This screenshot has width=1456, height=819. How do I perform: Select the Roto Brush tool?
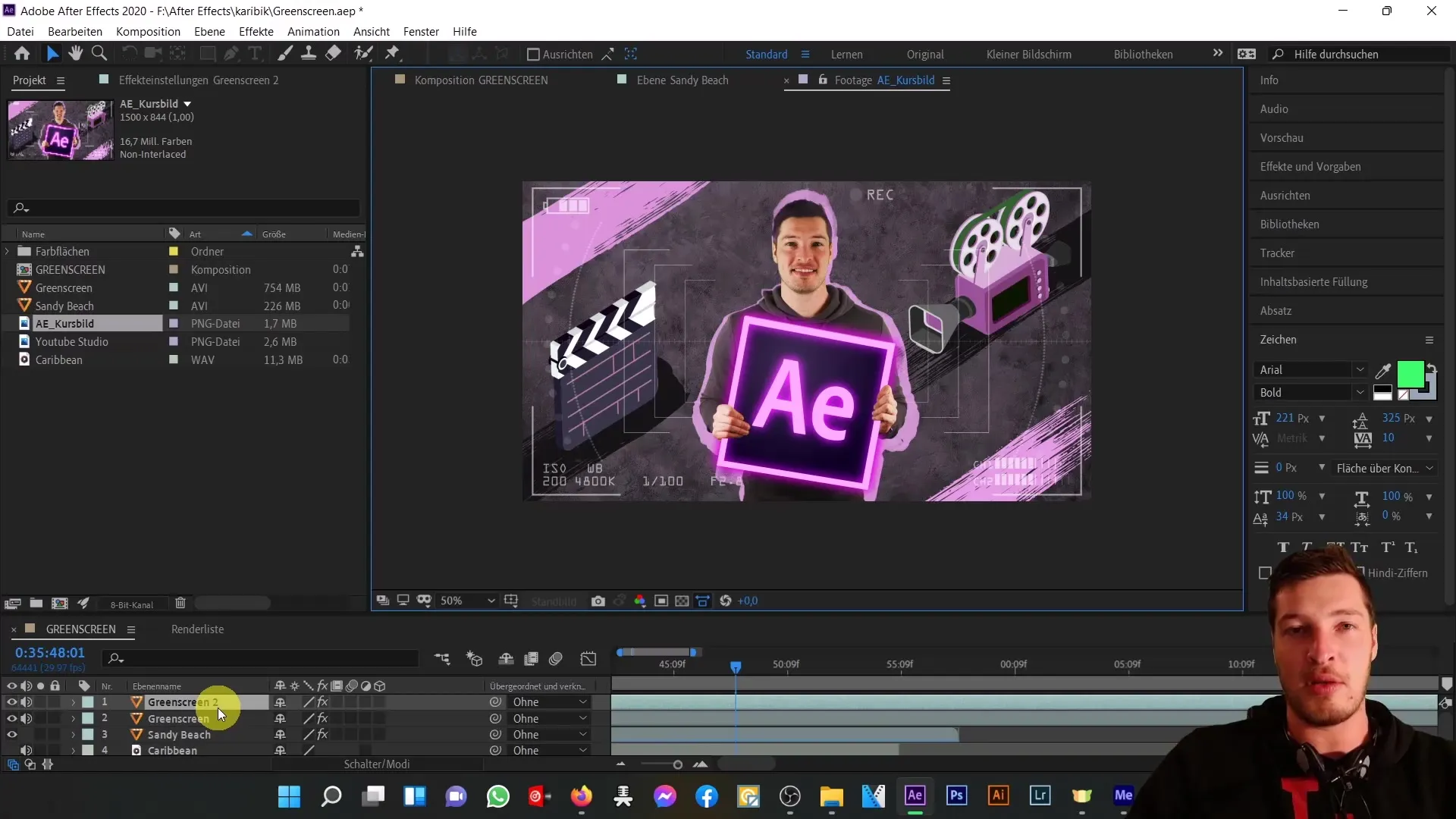[364, 54]
